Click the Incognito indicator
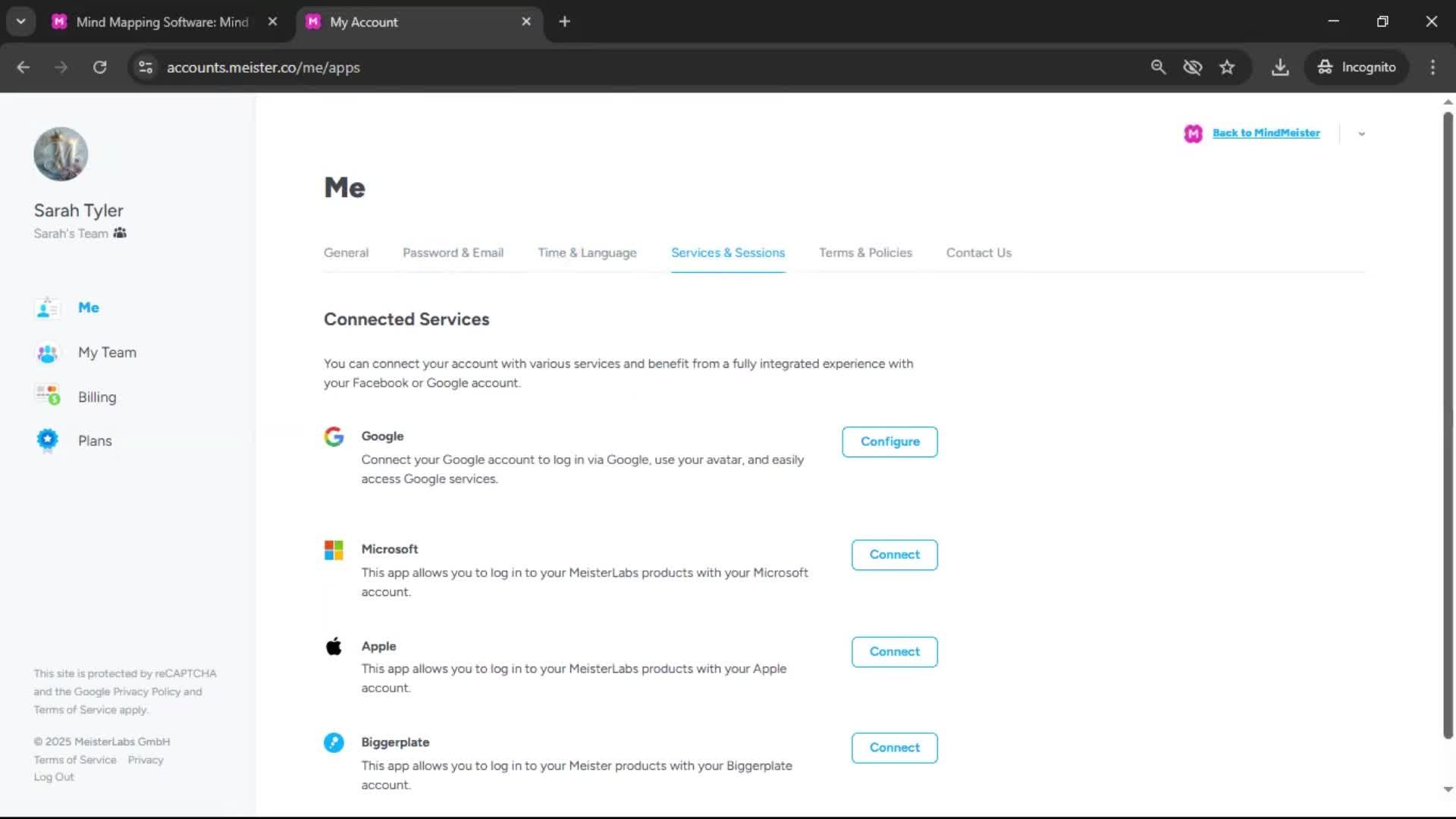The width and height of the screenshot is (1456, 819). pyautogui.click(x=1357, y=67)
